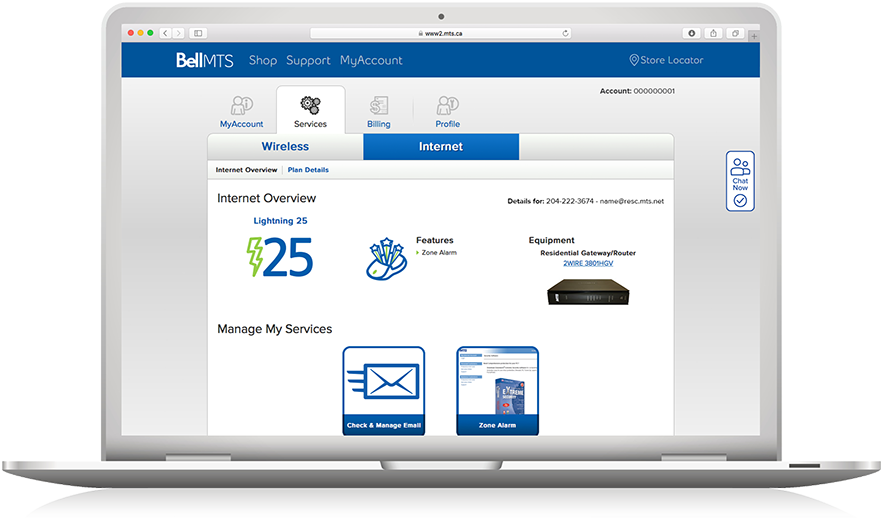Screen dimensions: 883x520
Task: Open the Shop menu
Action: click(x=263, y=60)
